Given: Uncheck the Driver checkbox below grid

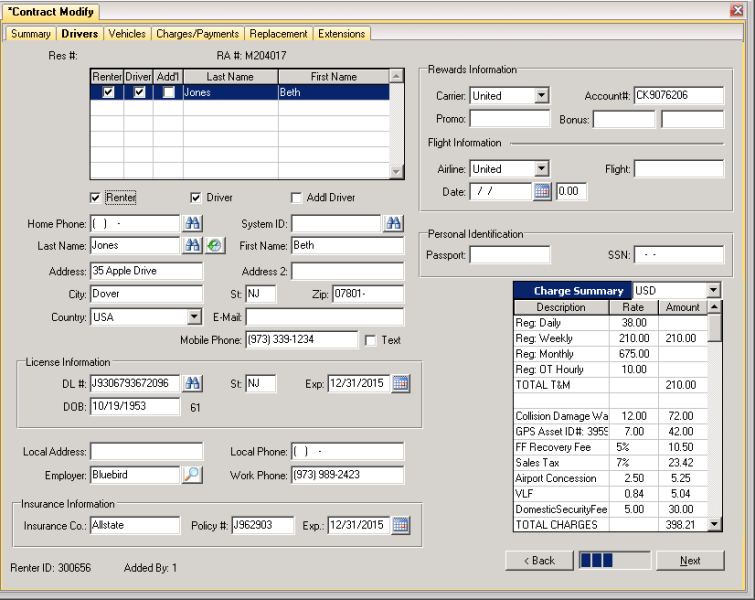Looking at the screenshot, I should [x=195, y=198].
